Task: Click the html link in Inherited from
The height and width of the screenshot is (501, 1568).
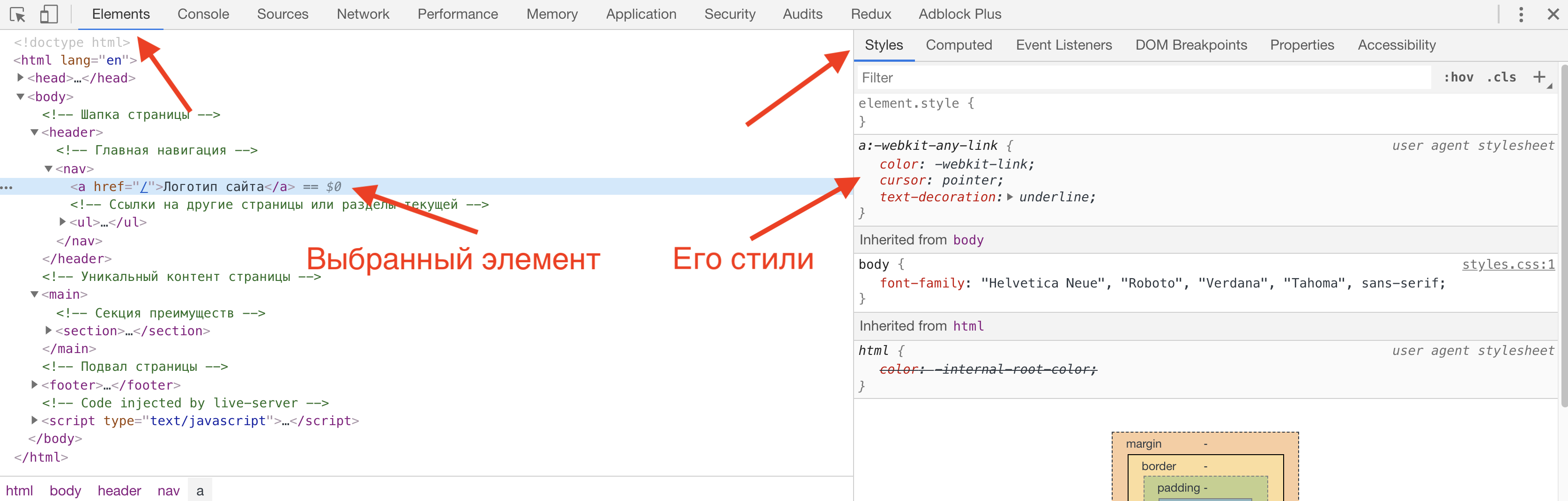Action: click(968, 326)
